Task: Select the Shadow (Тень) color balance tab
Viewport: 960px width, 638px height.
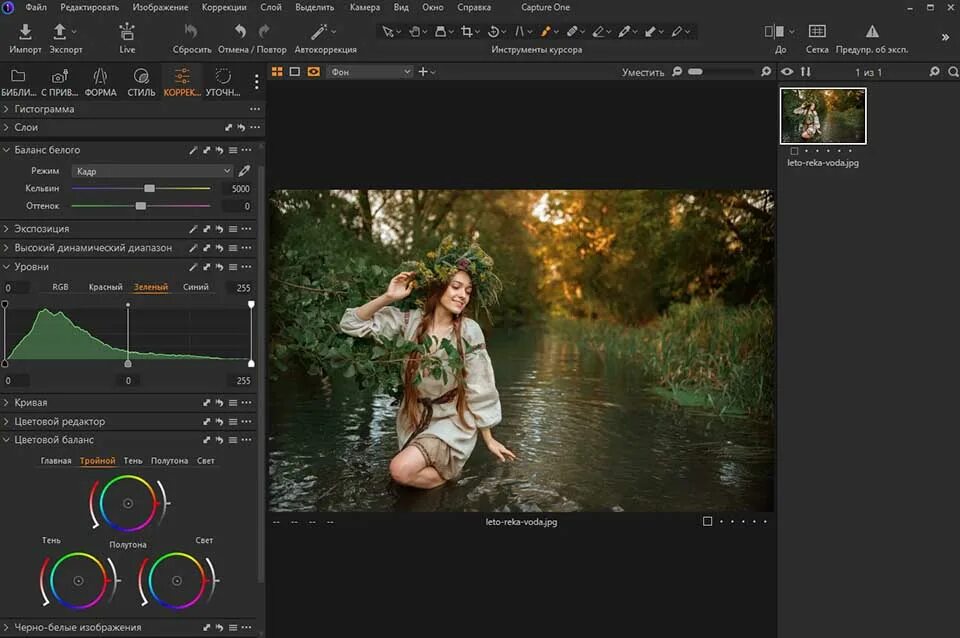Action: [133, 461]
